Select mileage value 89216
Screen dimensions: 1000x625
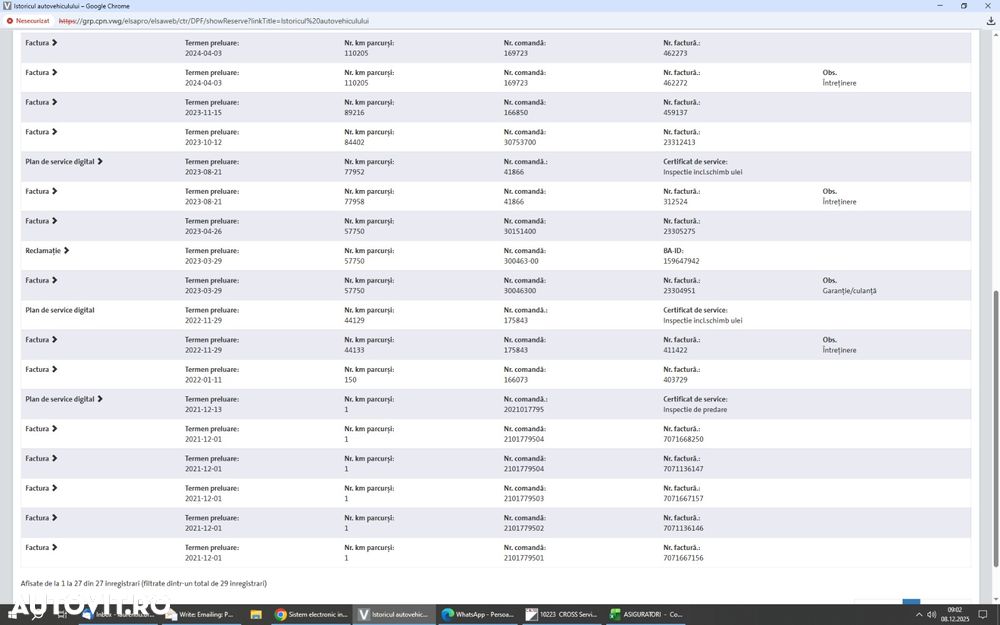[x=354, y=112]
